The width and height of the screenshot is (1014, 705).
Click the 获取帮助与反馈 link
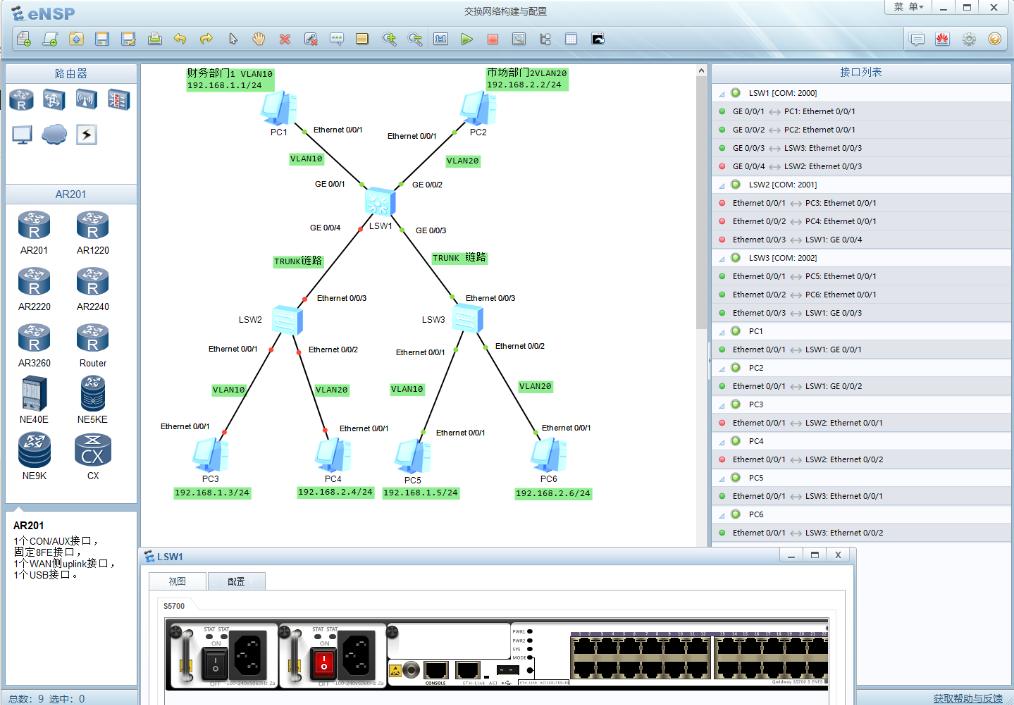click(x=967, y=698)
